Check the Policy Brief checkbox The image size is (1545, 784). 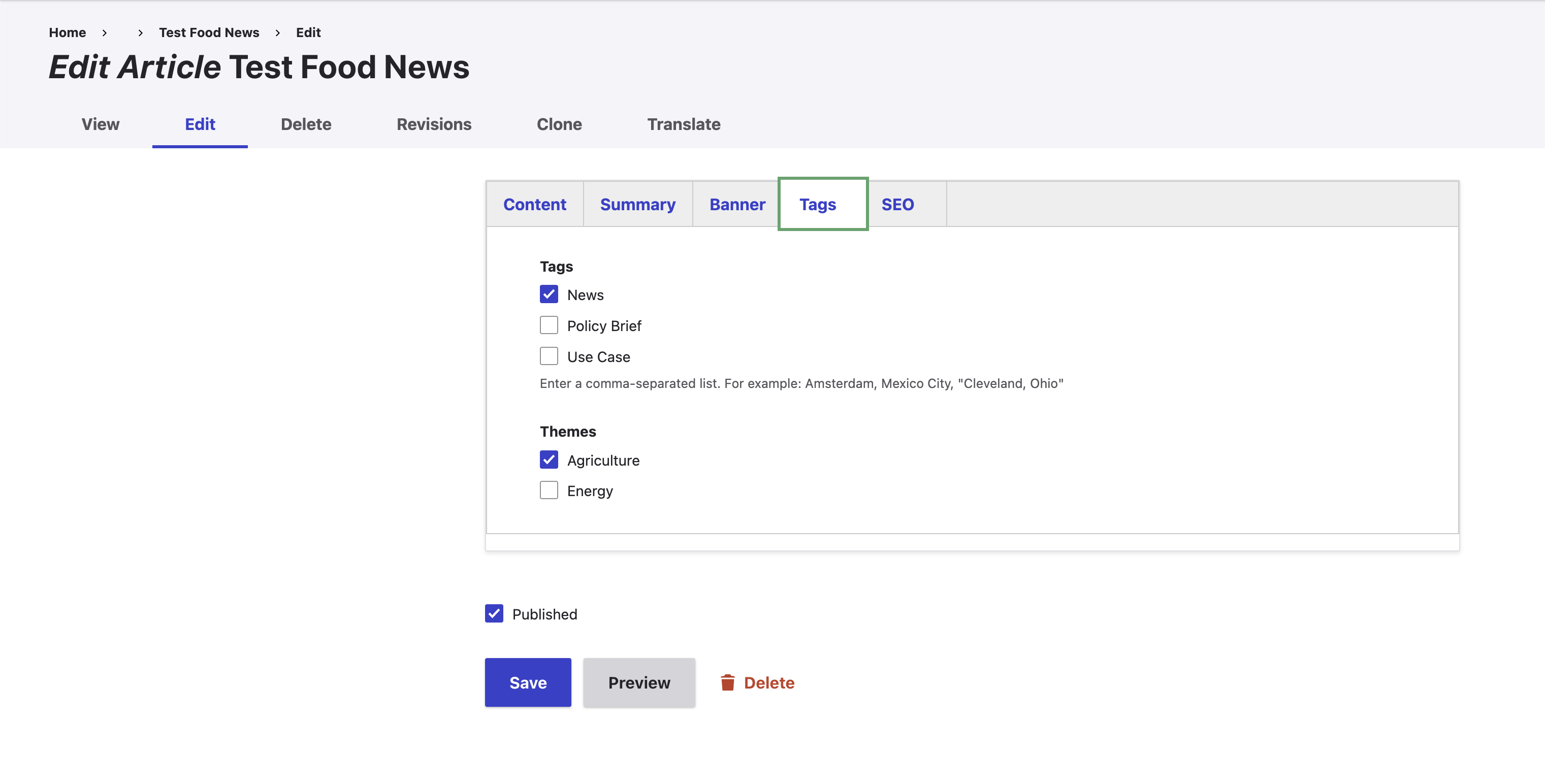(549, 325)
